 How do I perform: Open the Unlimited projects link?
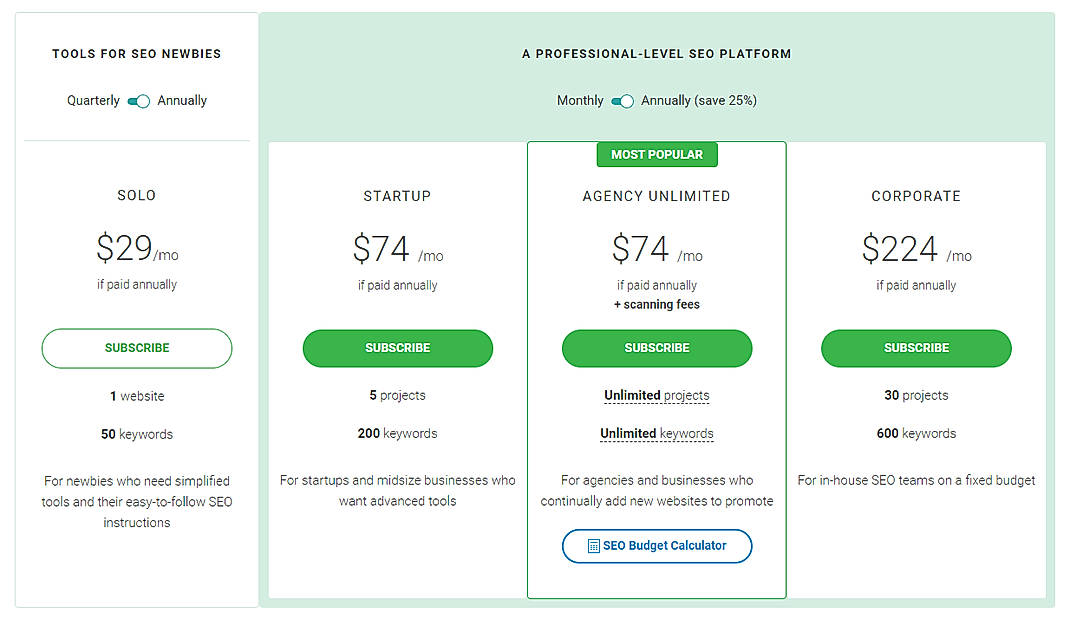pyautogui.click(x=657, y=395)
